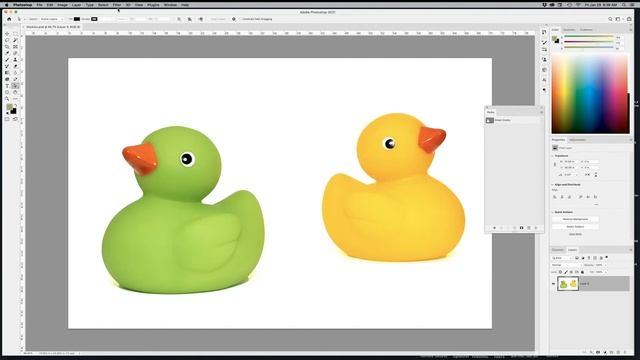Toggle lock position icon in Layers
Screen dimensions: 640x360
click(571, 272)
